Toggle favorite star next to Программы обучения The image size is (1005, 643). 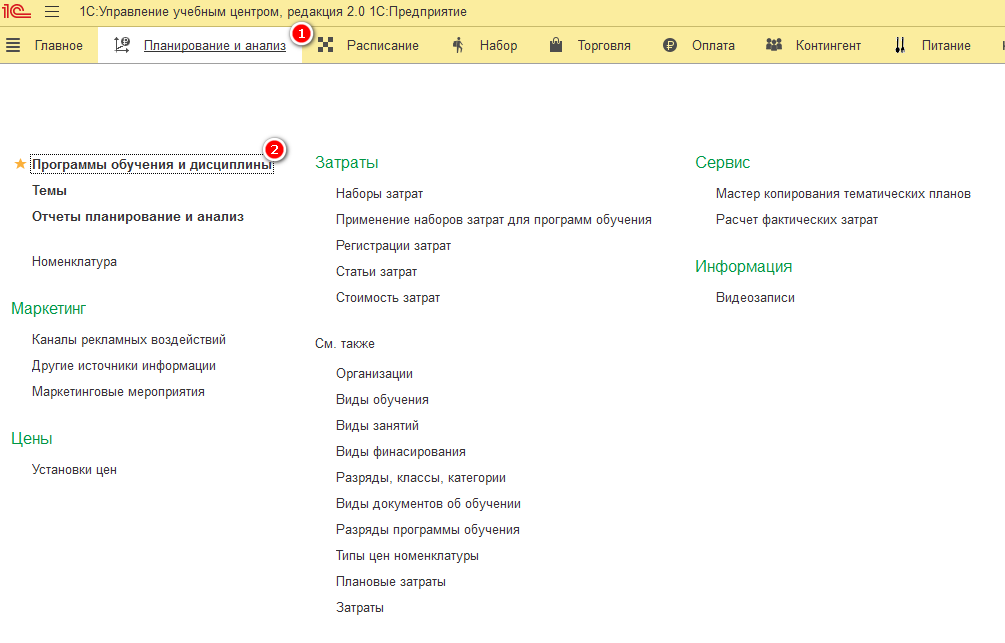pyautogui.click(x=20, y=164)
